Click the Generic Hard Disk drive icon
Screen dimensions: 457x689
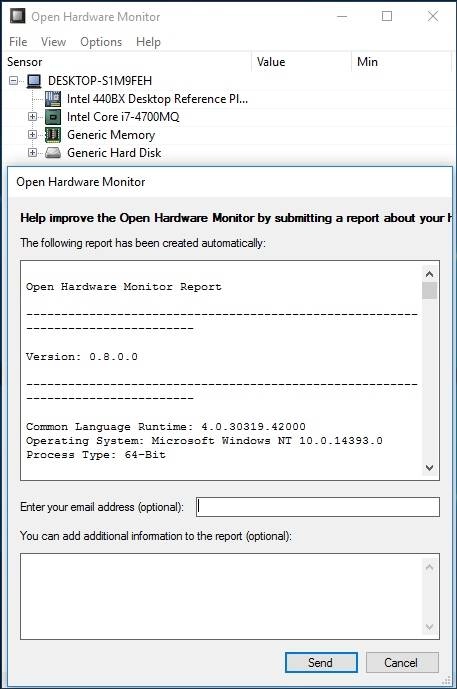(x=53, y=153)
